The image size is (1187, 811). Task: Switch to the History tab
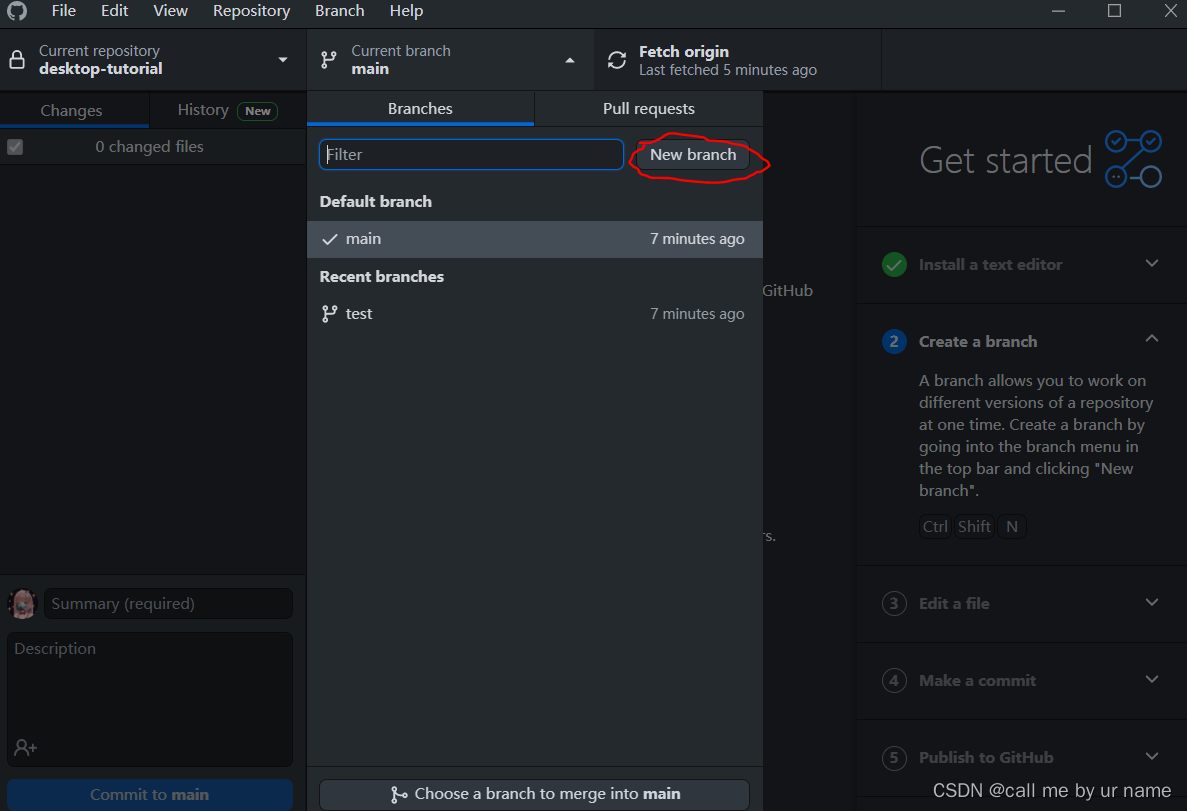[203, 110]
